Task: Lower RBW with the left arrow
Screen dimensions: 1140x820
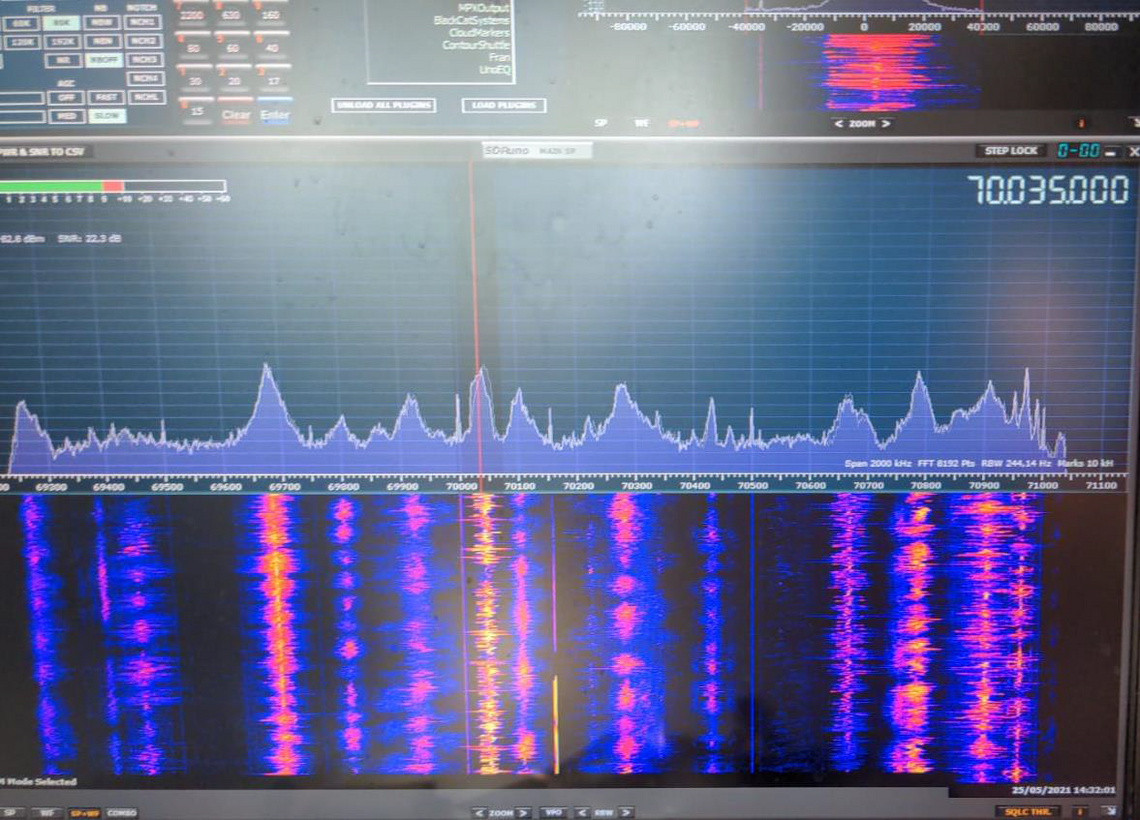Action: [x=582, y=813]
